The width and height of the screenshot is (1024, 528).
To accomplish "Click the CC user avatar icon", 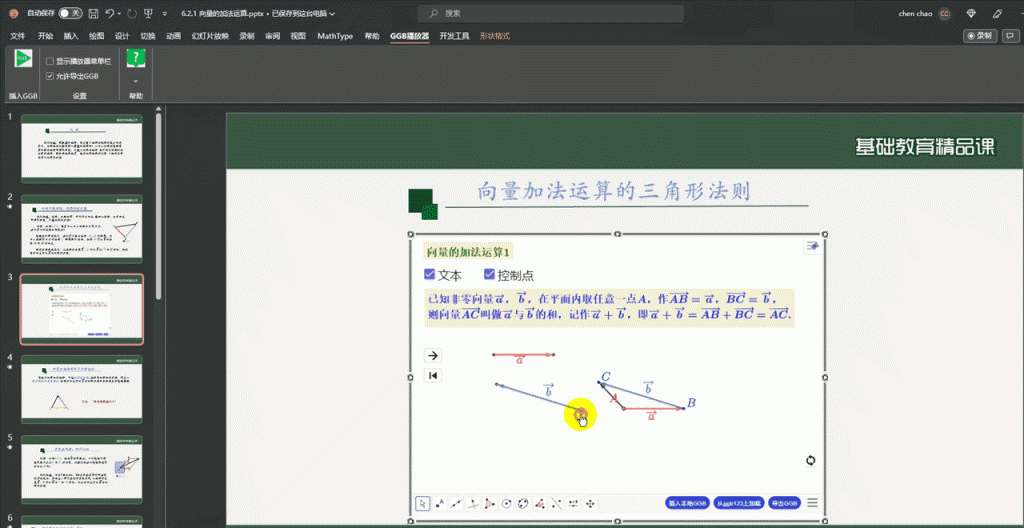I will tap(944, 14).
